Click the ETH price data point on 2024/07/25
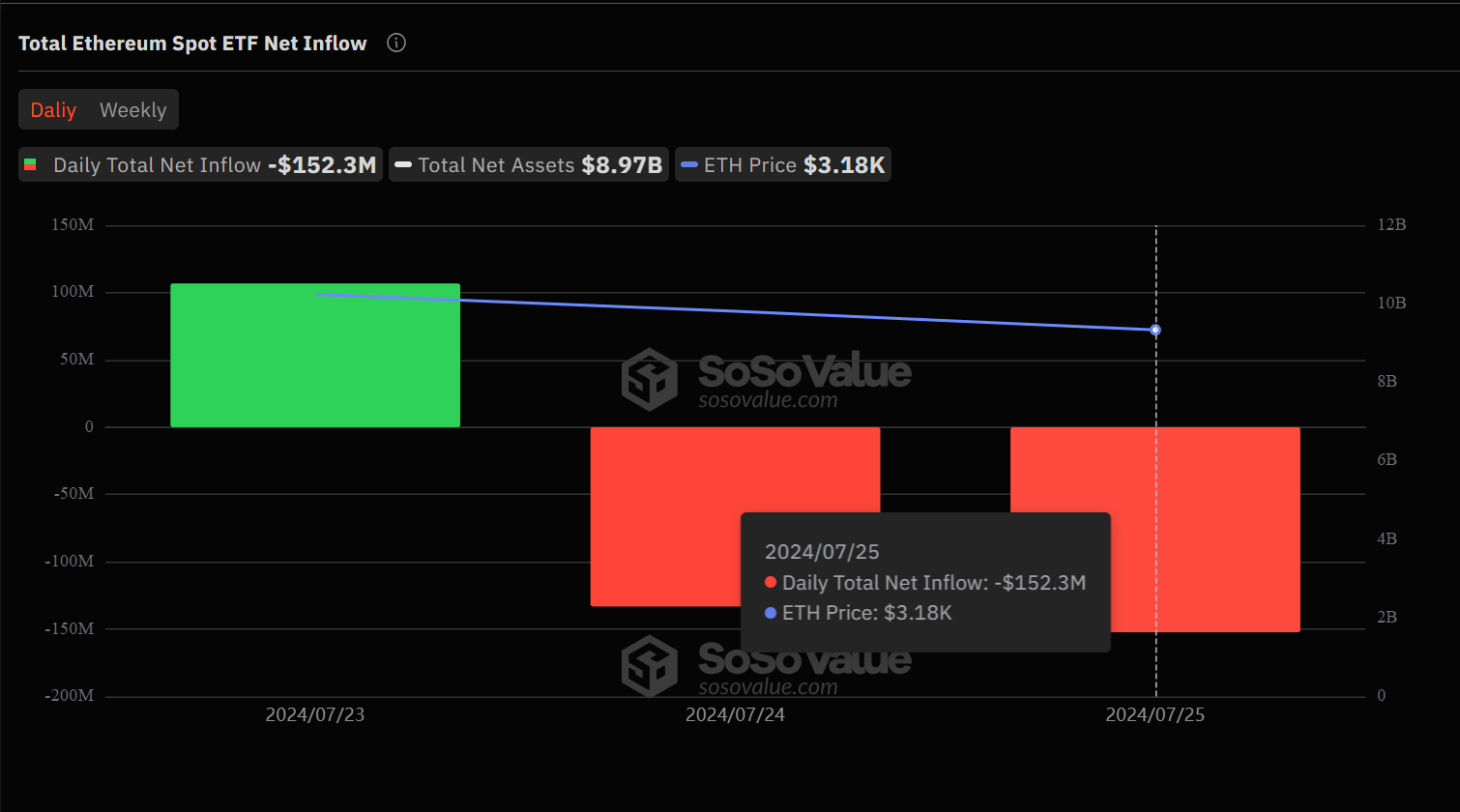The width and height of the screenshot is (1460, 812). (x=1155, y=330)
